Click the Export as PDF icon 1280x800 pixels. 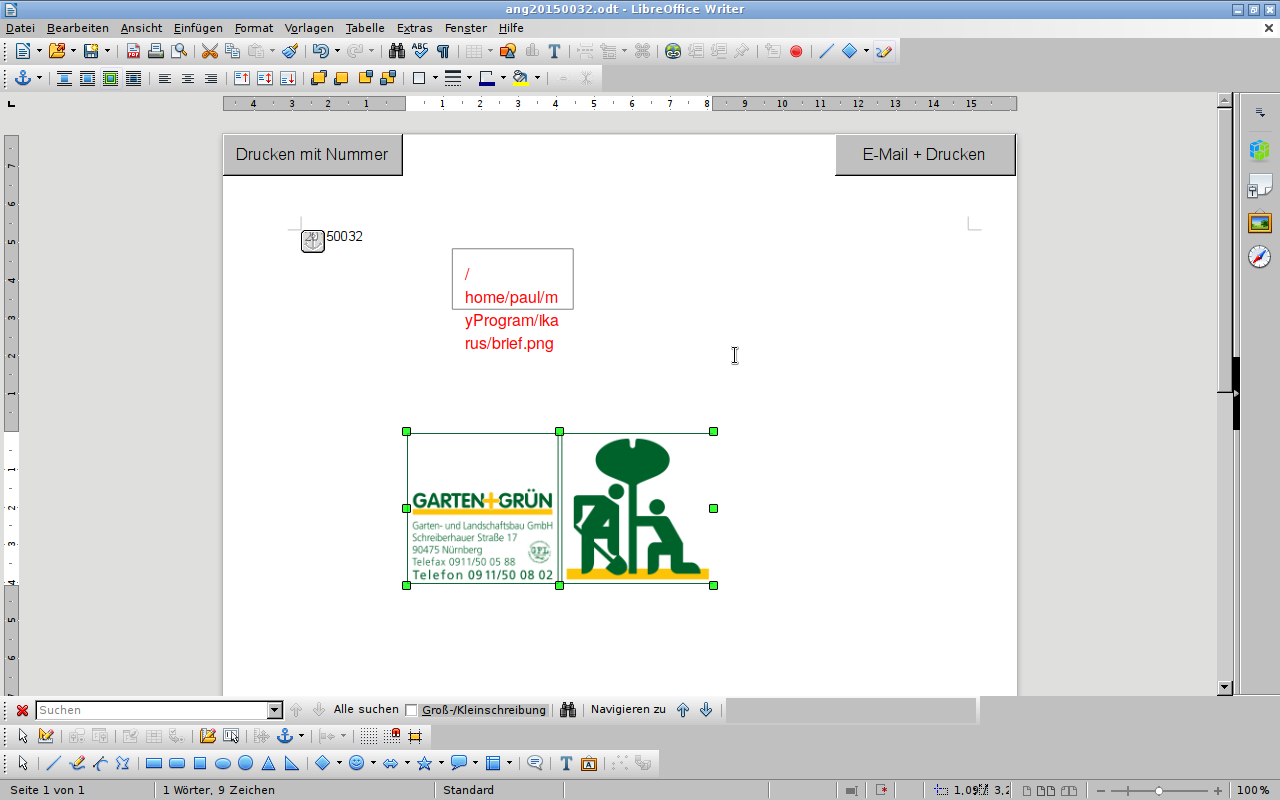pyautogui.click(x=133, y=51)
